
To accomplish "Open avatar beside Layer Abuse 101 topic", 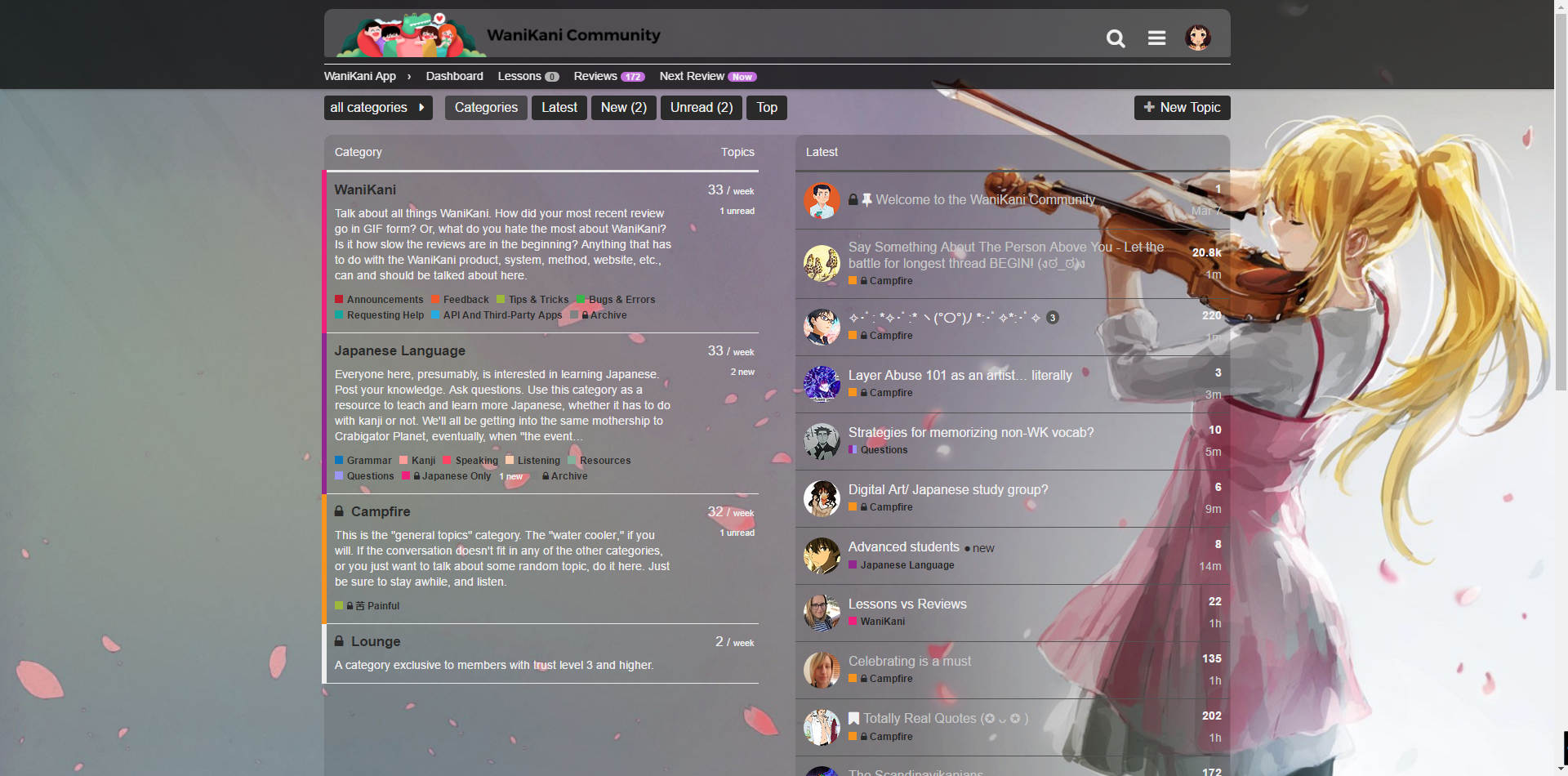I will click(x=822, y=384).
